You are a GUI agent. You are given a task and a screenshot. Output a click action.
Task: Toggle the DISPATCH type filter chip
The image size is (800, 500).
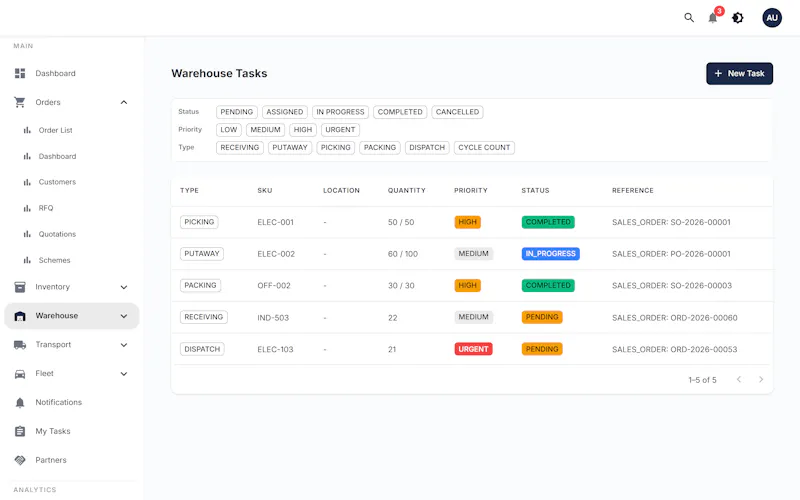(427, 147)
